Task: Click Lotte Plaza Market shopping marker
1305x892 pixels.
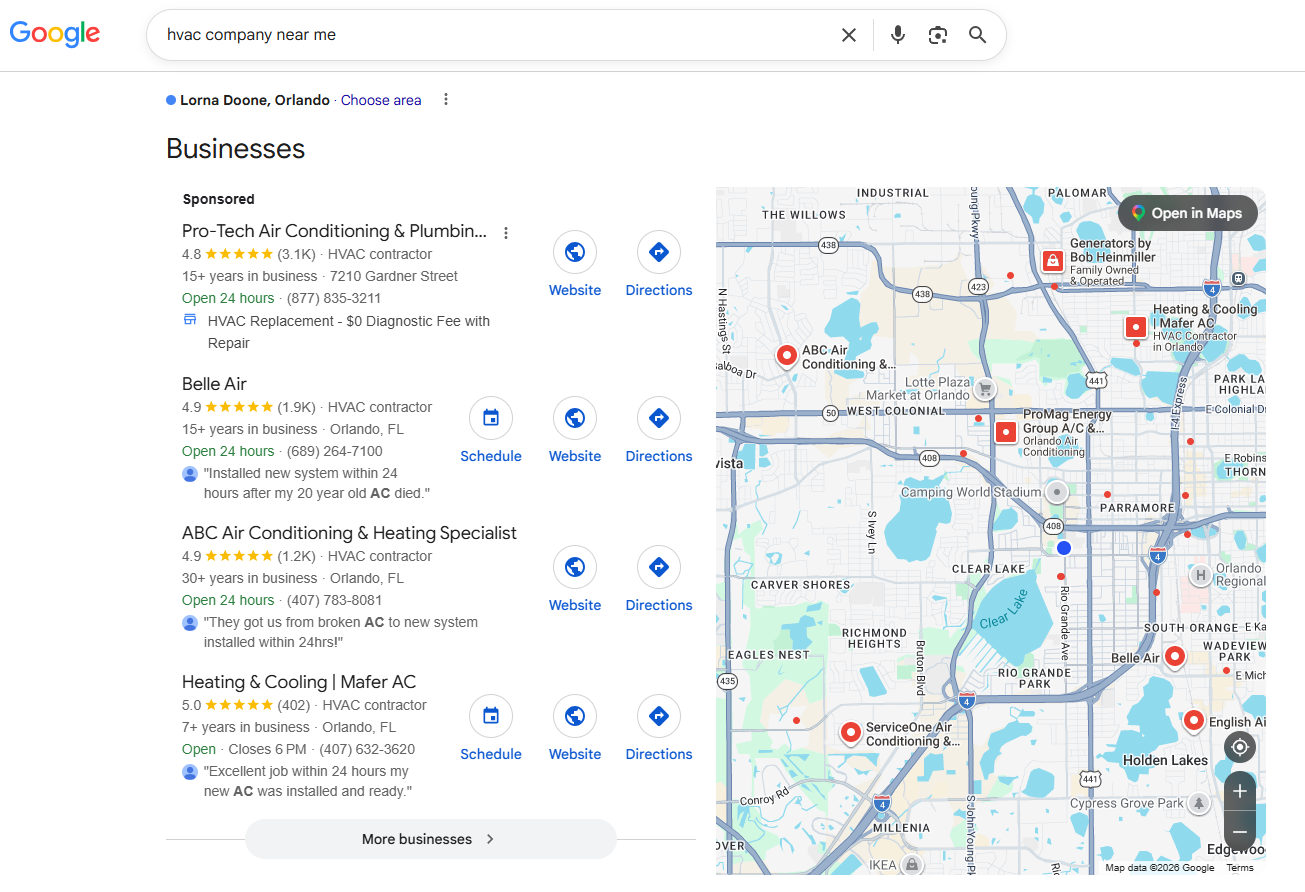Action: tap(985, 389)
